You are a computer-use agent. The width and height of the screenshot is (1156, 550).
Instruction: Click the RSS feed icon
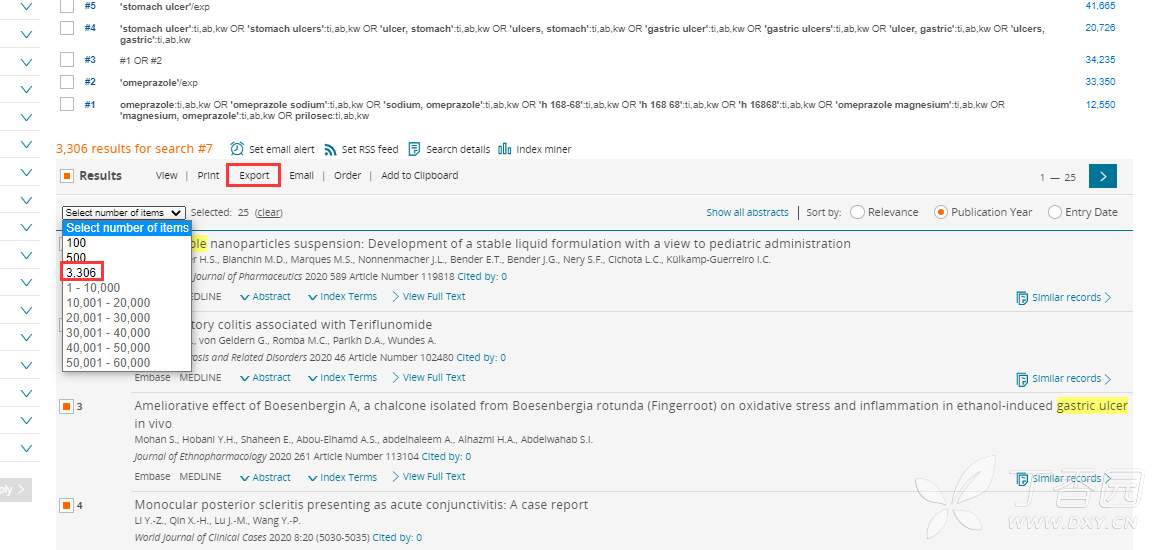330,149
